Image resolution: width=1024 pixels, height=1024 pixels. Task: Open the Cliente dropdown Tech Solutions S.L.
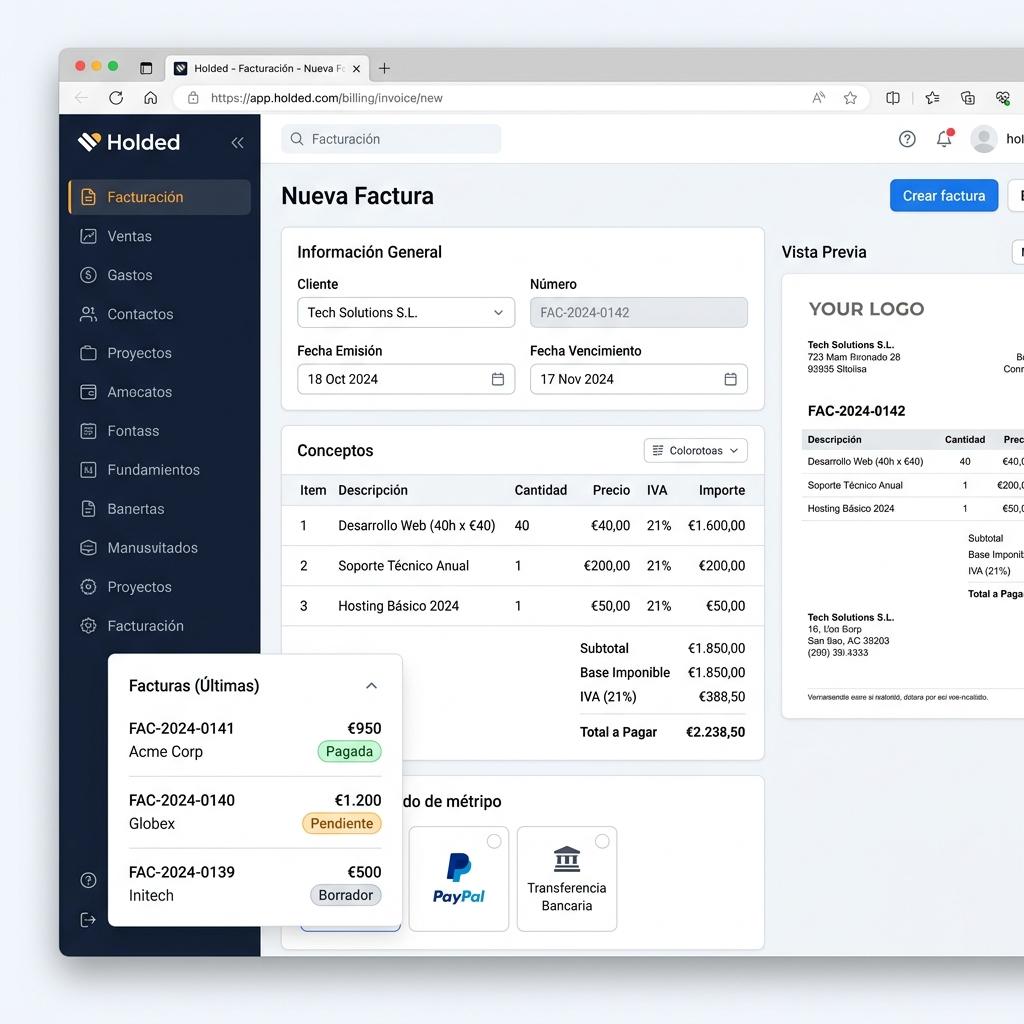pyautogui.click(x=405, y=313)
